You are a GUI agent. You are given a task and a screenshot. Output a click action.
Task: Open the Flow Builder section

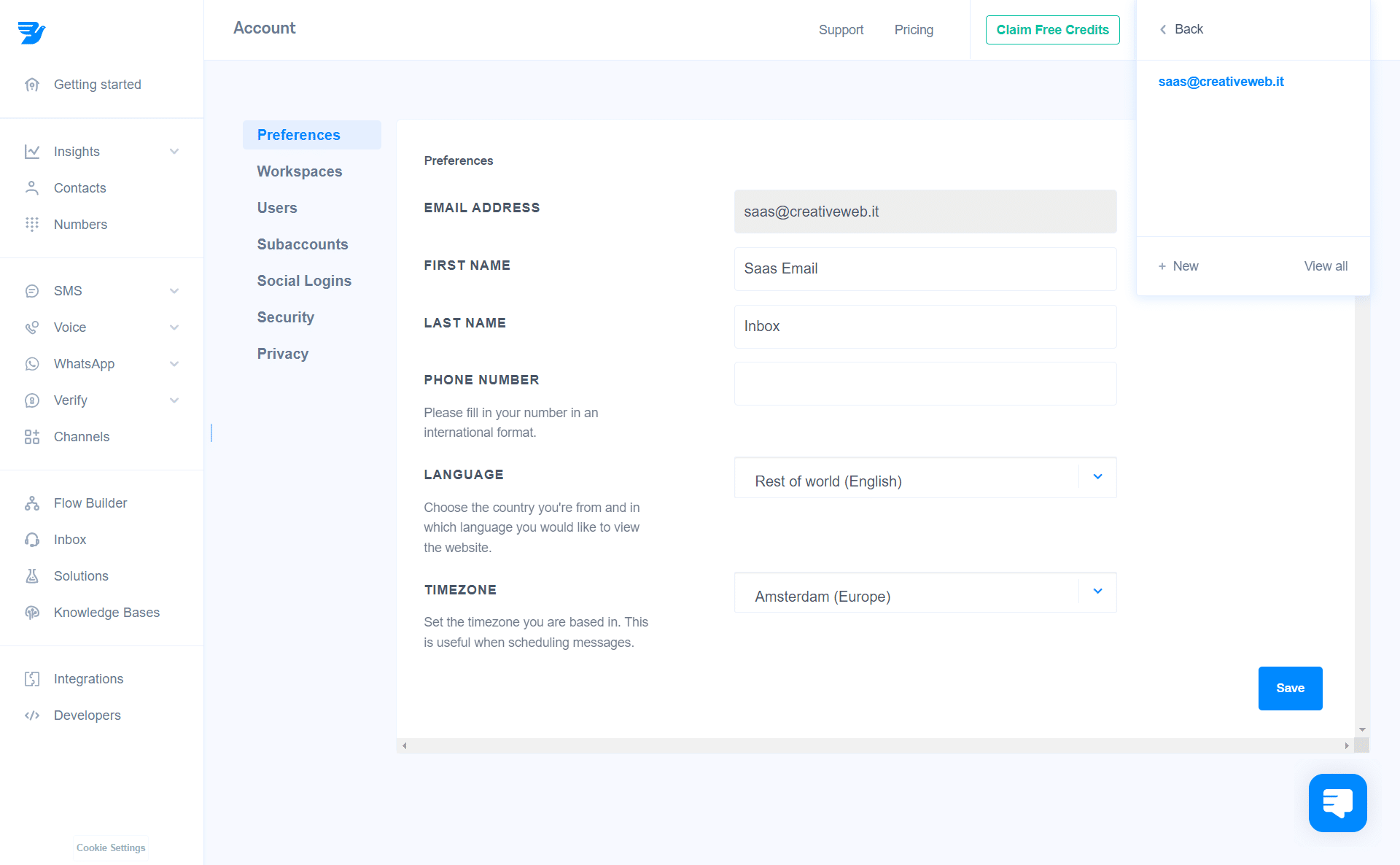coord(91,503)
